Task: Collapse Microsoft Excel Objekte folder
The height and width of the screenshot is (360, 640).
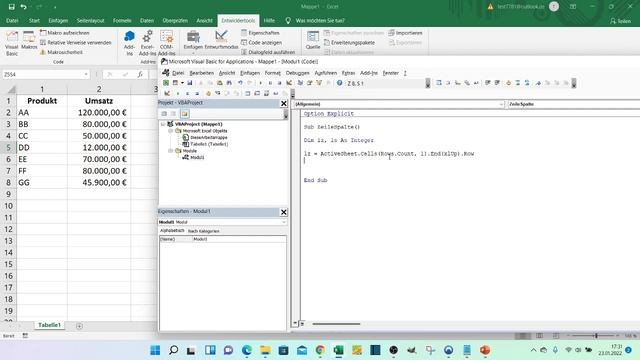Action: click(x=171, y=131)
